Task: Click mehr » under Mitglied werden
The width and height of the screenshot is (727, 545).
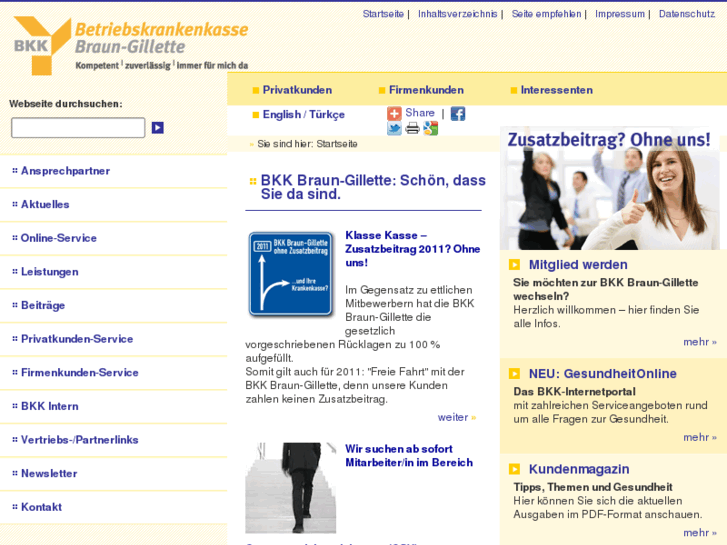Action: [700, 342]
